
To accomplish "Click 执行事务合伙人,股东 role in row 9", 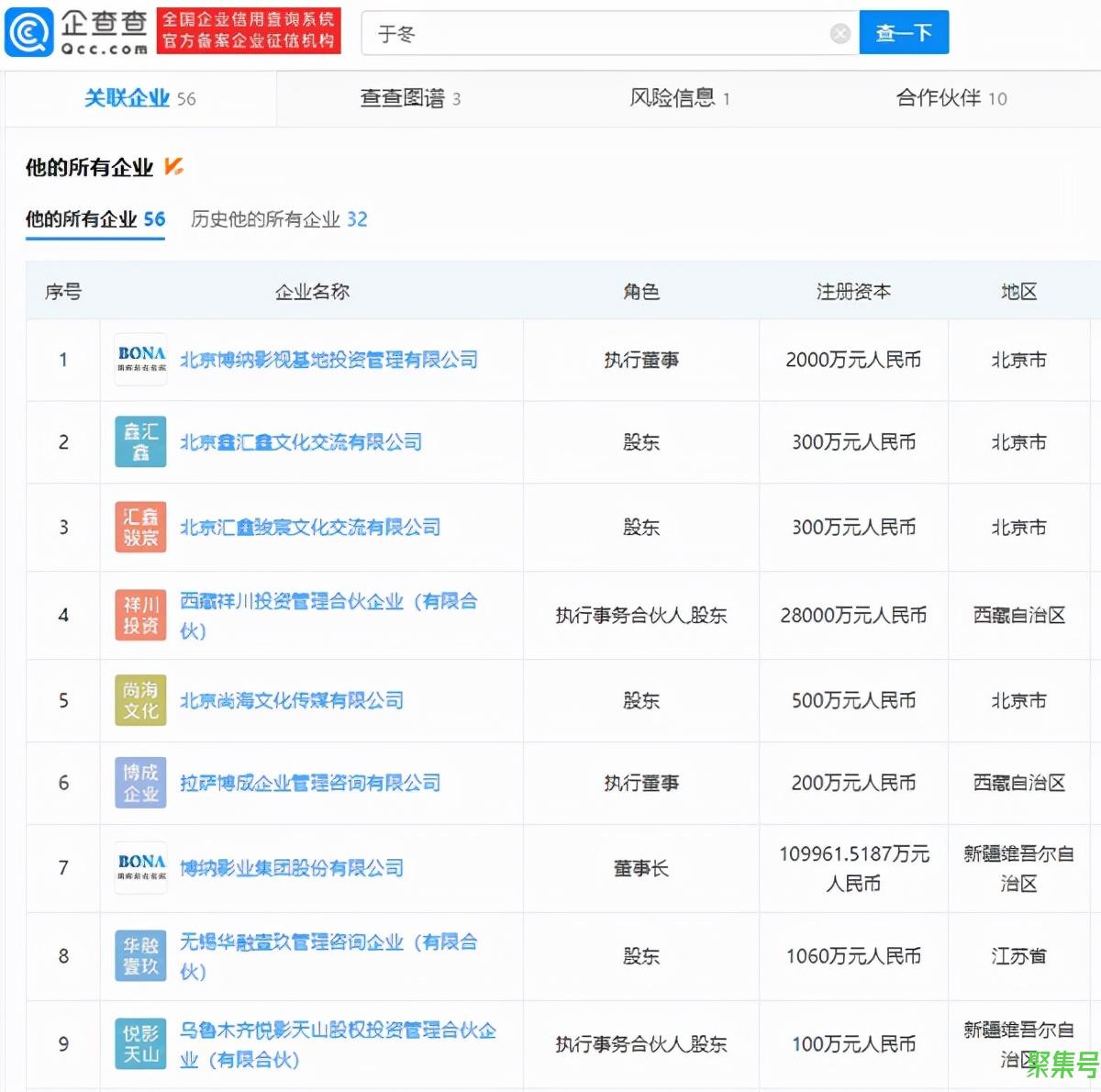I will pyautogui.click(x=641, y=1044).
